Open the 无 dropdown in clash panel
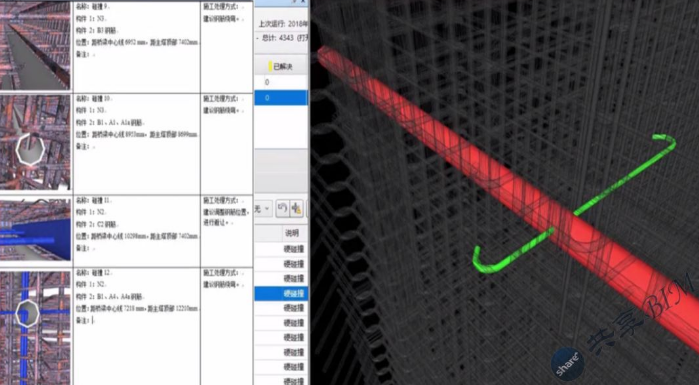This screenshot has height=385, width=699. pos(263,209)
